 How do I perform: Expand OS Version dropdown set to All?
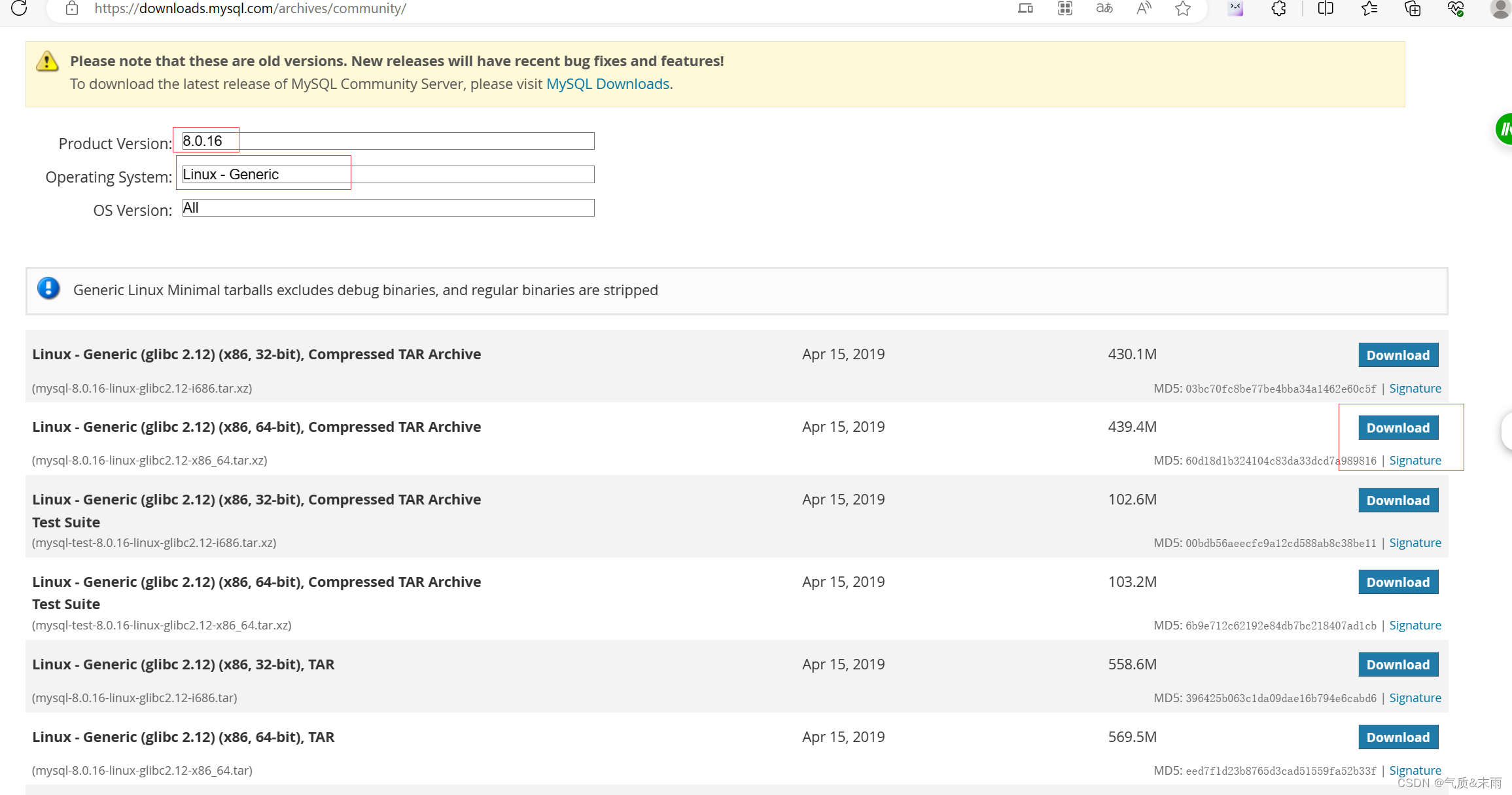pos(387,207)
